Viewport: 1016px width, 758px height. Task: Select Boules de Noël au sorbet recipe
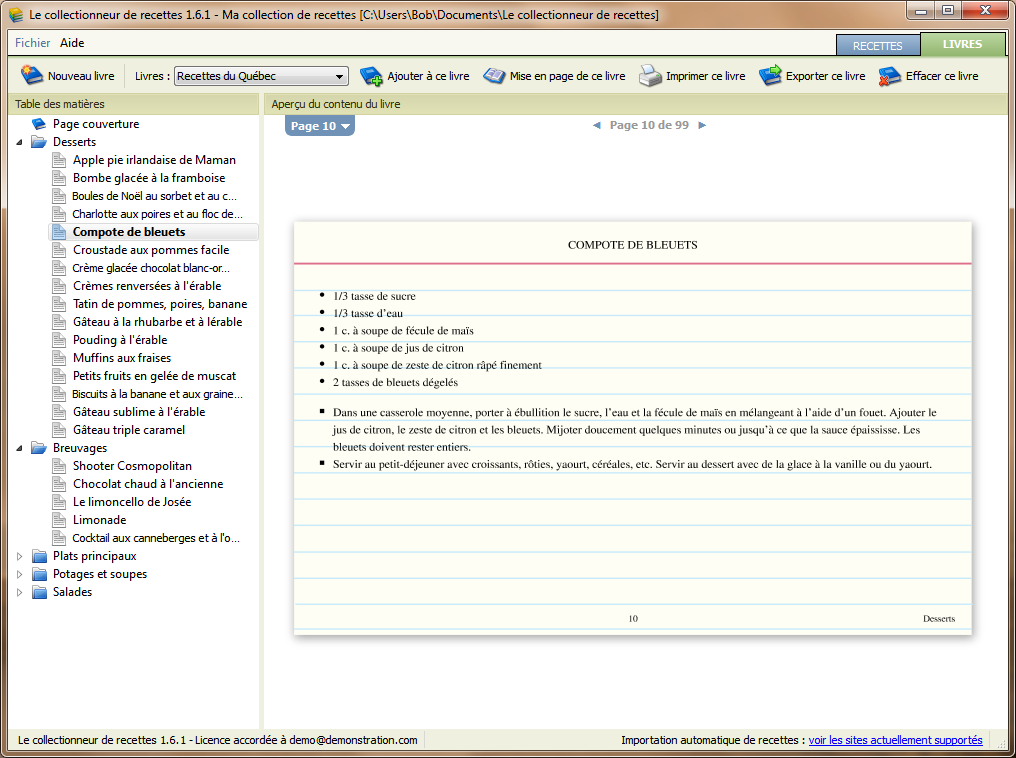pos(154,196)
